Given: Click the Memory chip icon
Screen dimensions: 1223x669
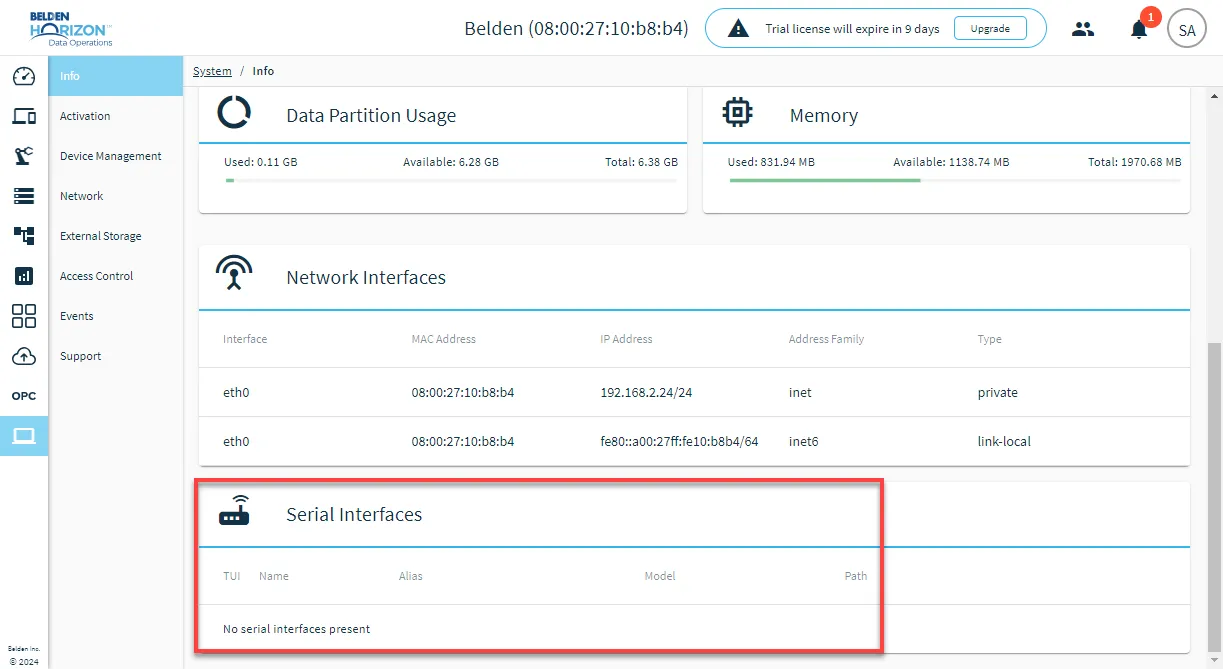Looking at the screenshot, I should [x=737, y=112].
